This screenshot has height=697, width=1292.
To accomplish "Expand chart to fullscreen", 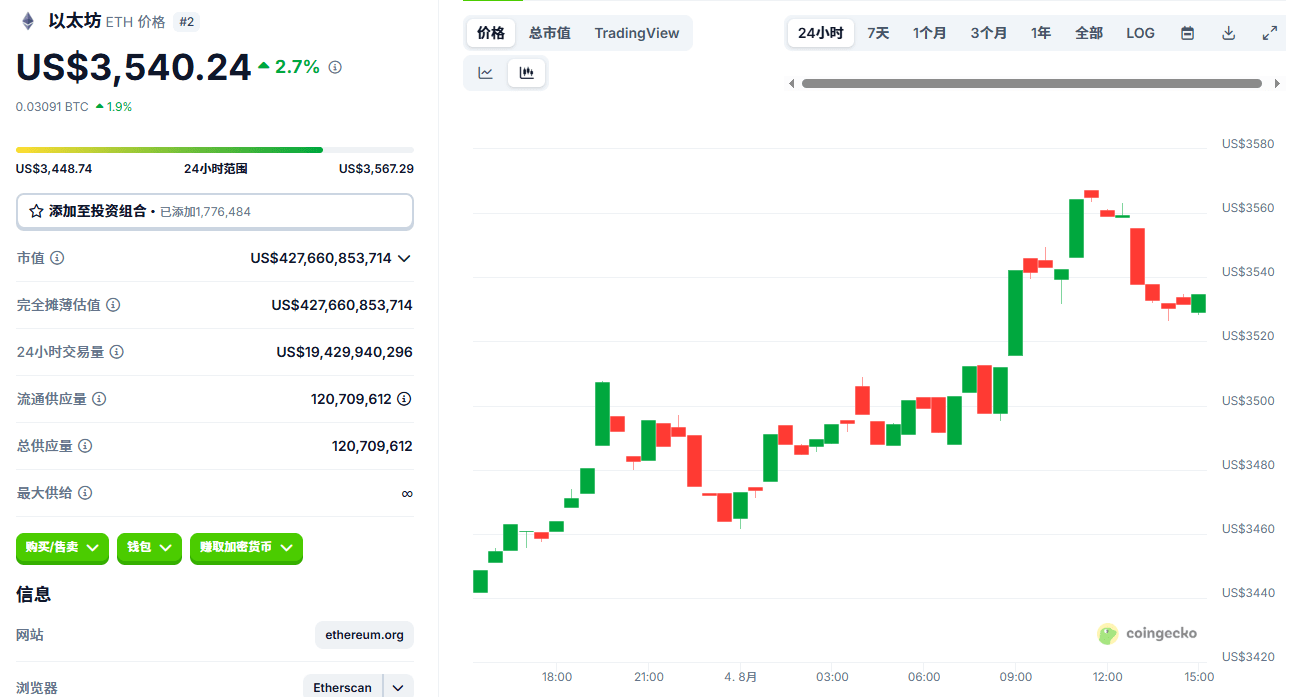I will 1270,33.
